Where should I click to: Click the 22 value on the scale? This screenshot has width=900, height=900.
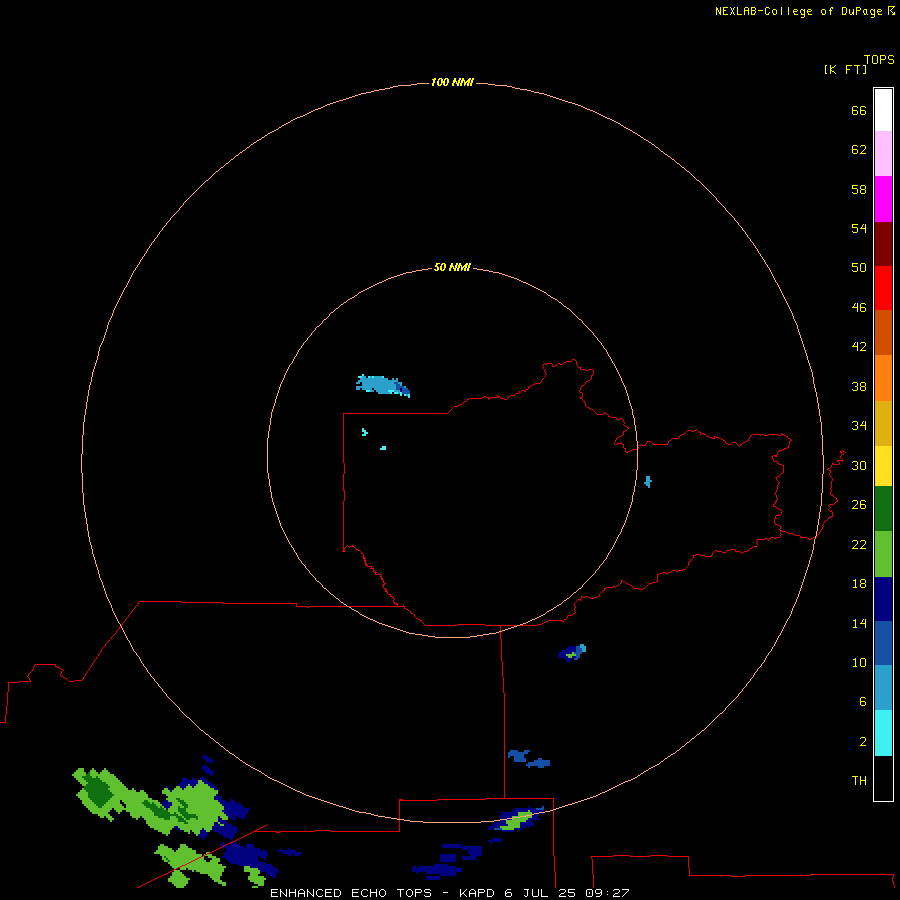(x=859, y=544)
